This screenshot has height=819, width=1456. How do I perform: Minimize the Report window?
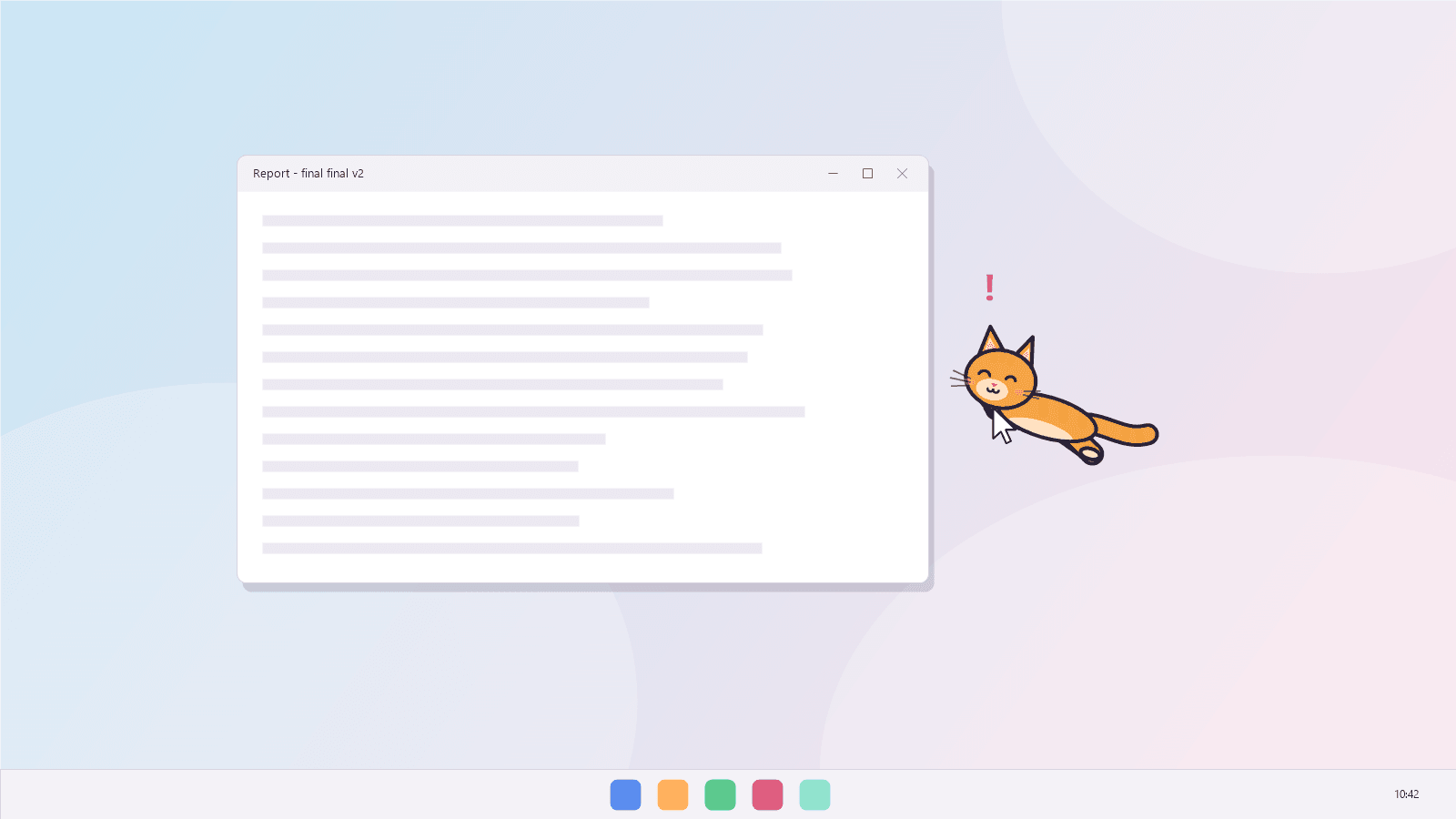(833, 174)
